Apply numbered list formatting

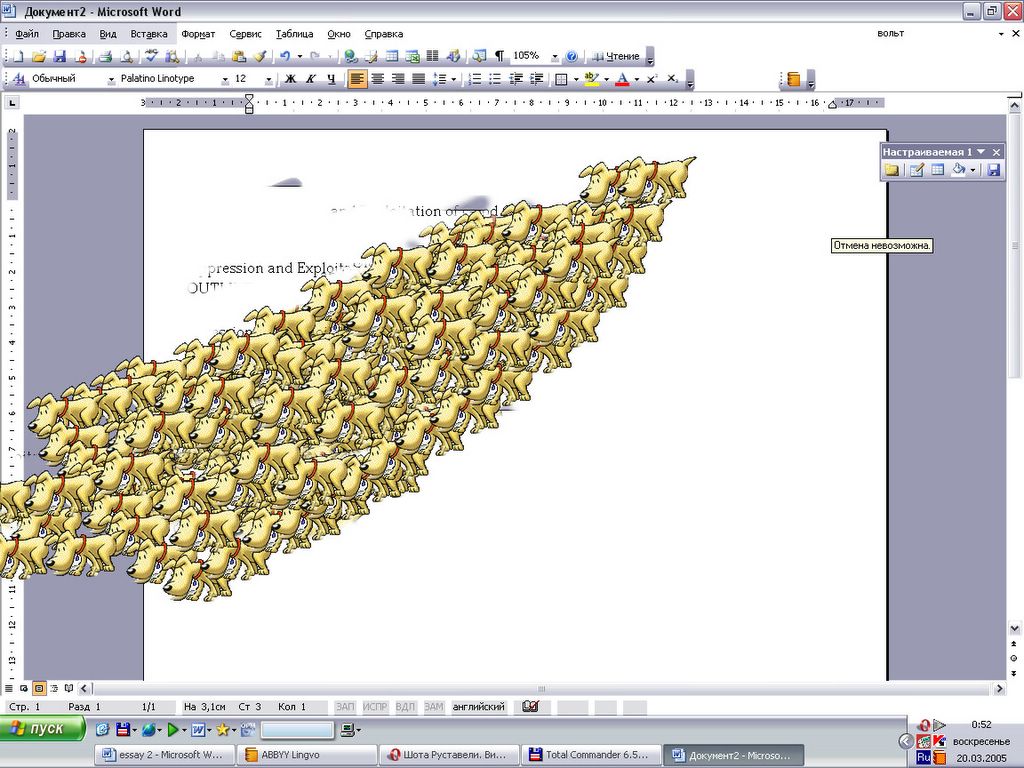pos(475,79)
